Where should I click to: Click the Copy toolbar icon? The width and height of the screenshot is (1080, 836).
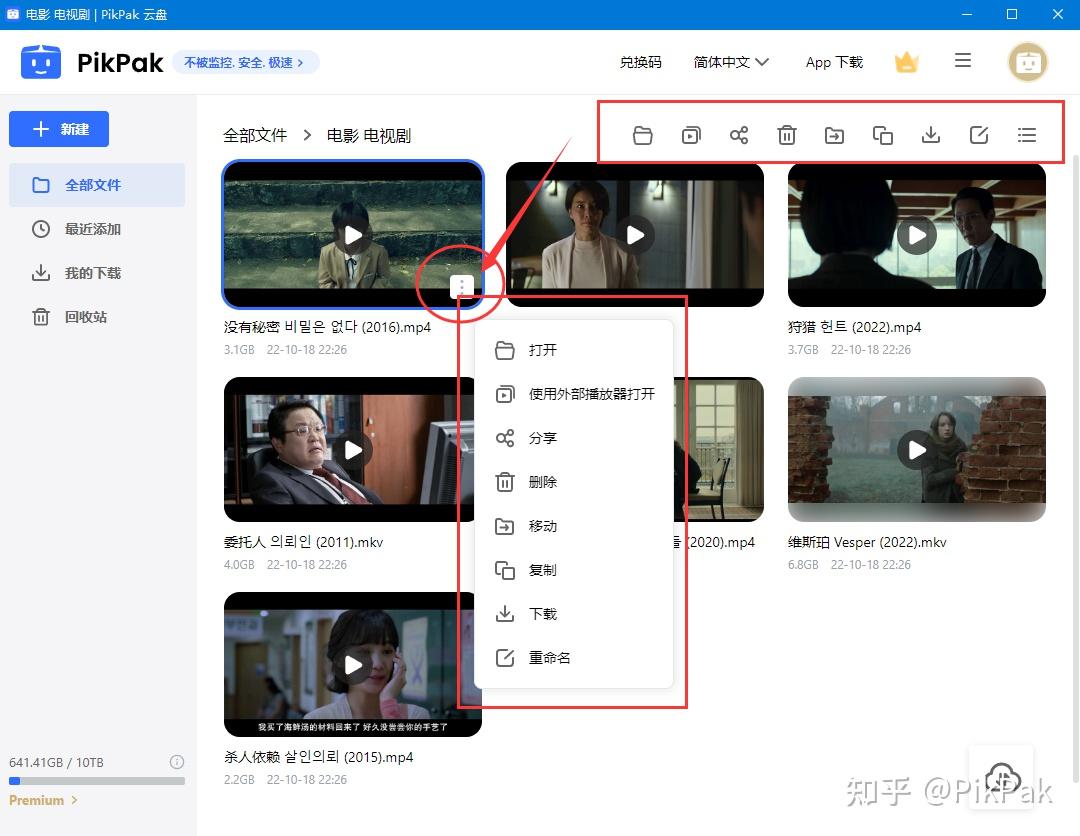[883, 134]
